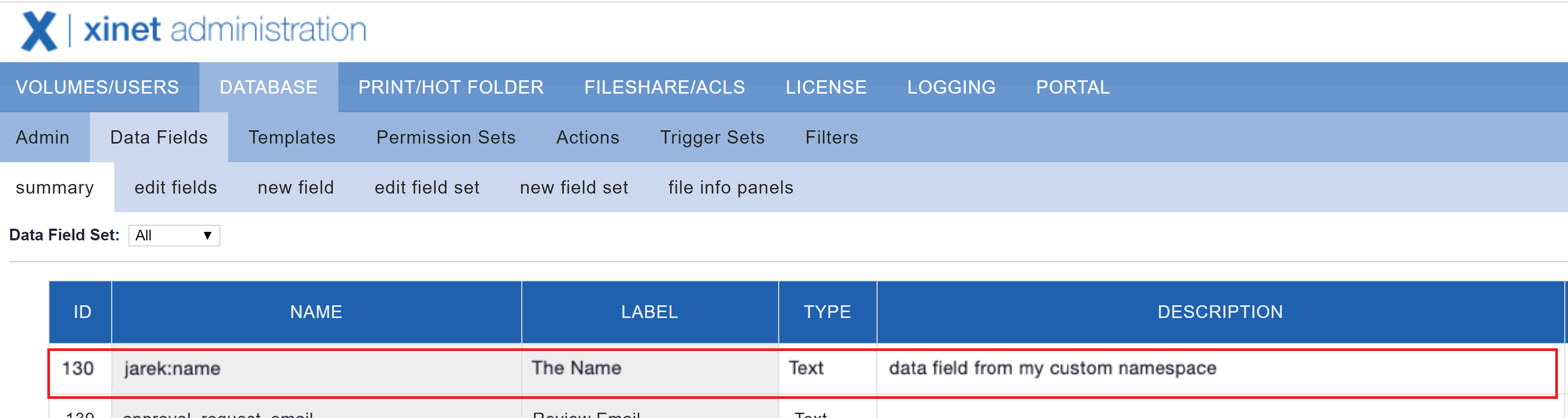
Task: Open the PORTAL tab
Action: pos(1072,88)
